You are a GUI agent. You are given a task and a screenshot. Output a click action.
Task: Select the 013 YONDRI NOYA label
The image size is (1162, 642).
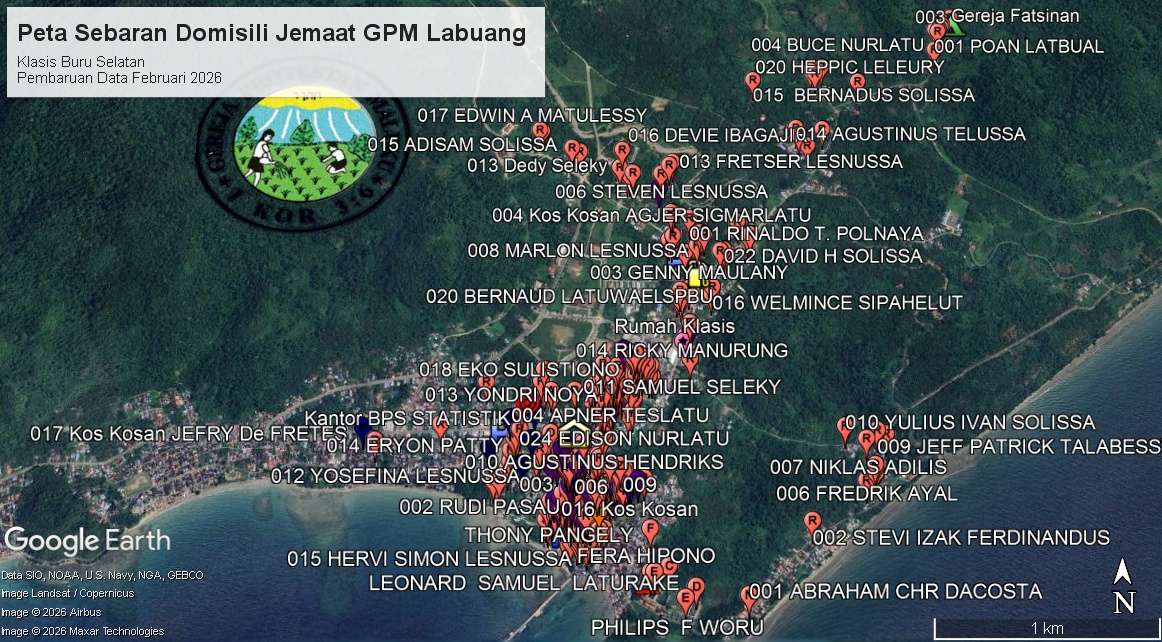click(511, 395)
